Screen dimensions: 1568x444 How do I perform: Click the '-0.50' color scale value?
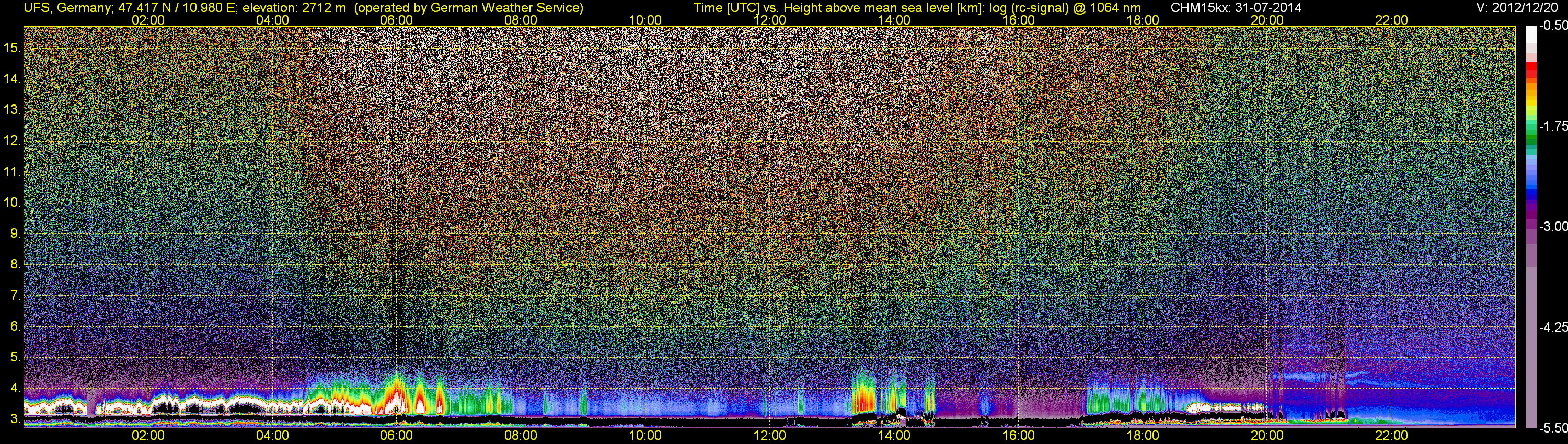pos(1553,26)
